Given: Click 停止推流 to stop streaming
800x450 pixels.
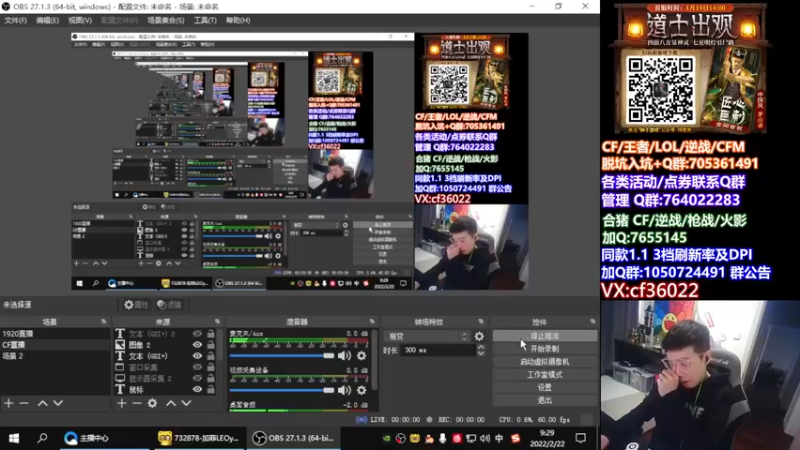Looking at the screenshot, I should pos(544,336).
